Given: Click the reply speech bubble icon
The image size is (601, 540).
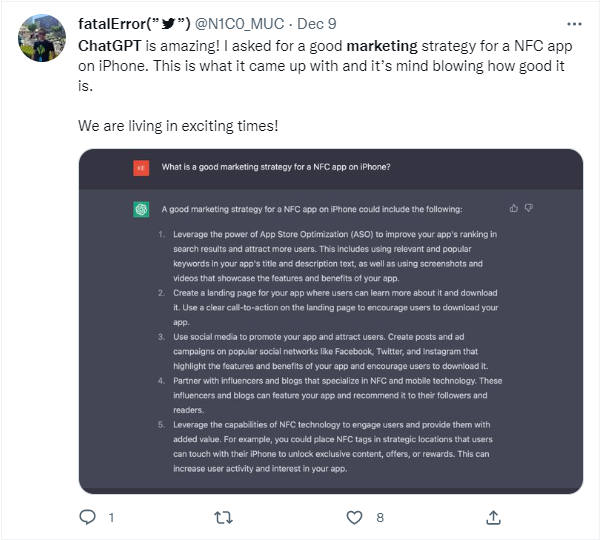Looking at the screenshot, I should coord(87,517).
